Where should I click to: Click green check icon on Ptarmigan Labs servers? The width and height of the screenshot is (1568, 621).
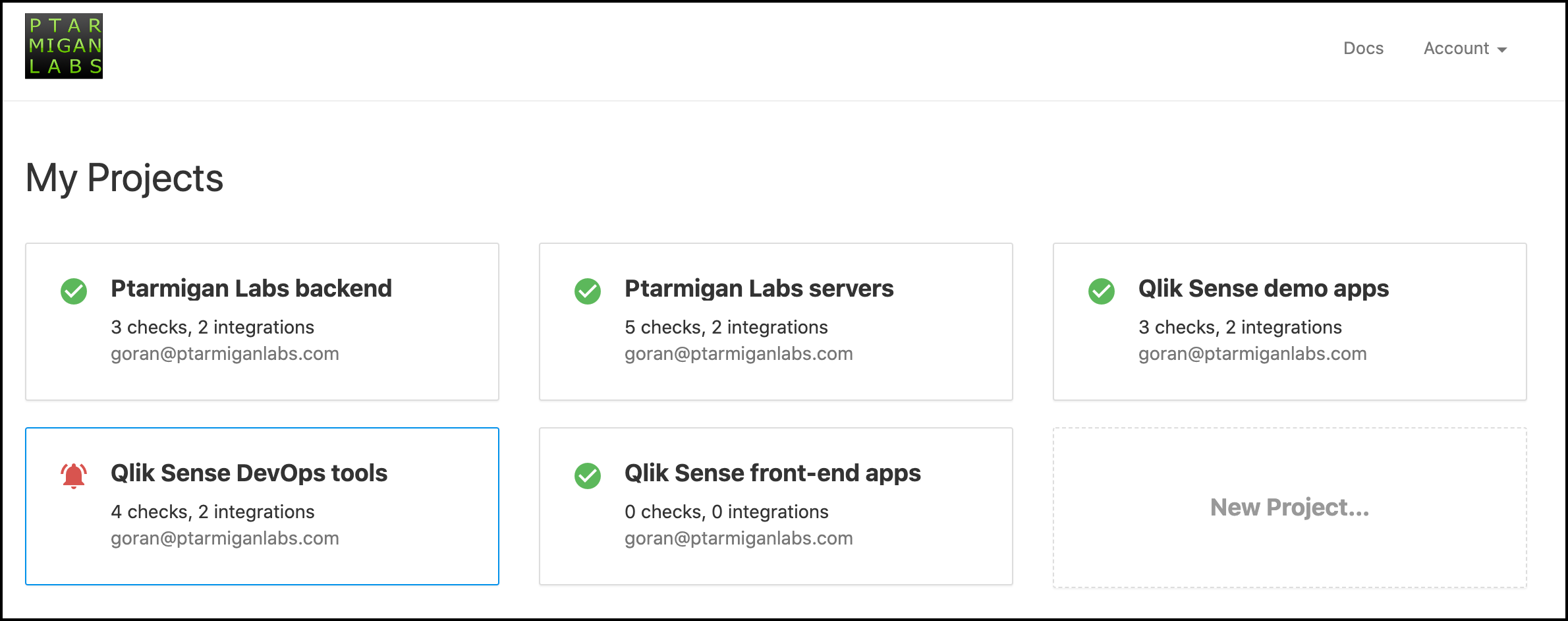tap(588, 291)
